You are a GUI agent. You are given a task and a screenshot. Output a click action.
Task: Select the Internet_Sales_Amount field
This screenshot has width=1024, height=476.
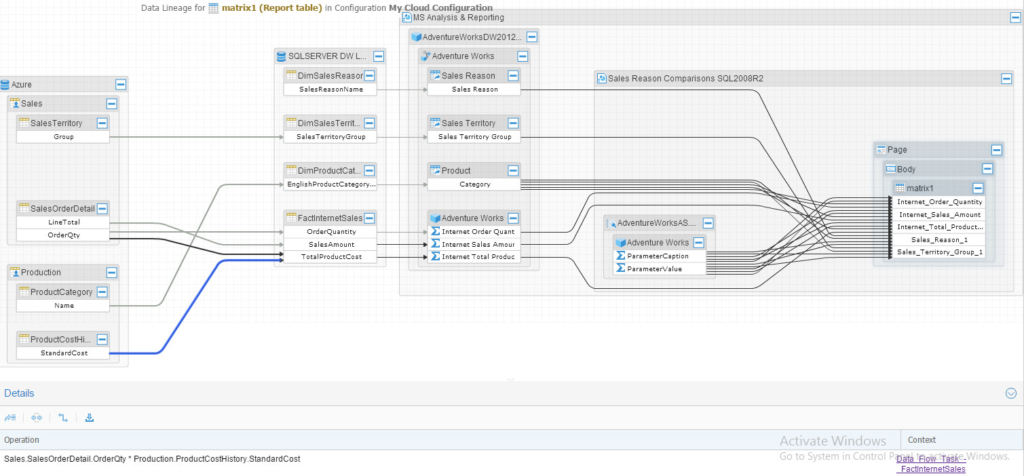coord(939,214)
